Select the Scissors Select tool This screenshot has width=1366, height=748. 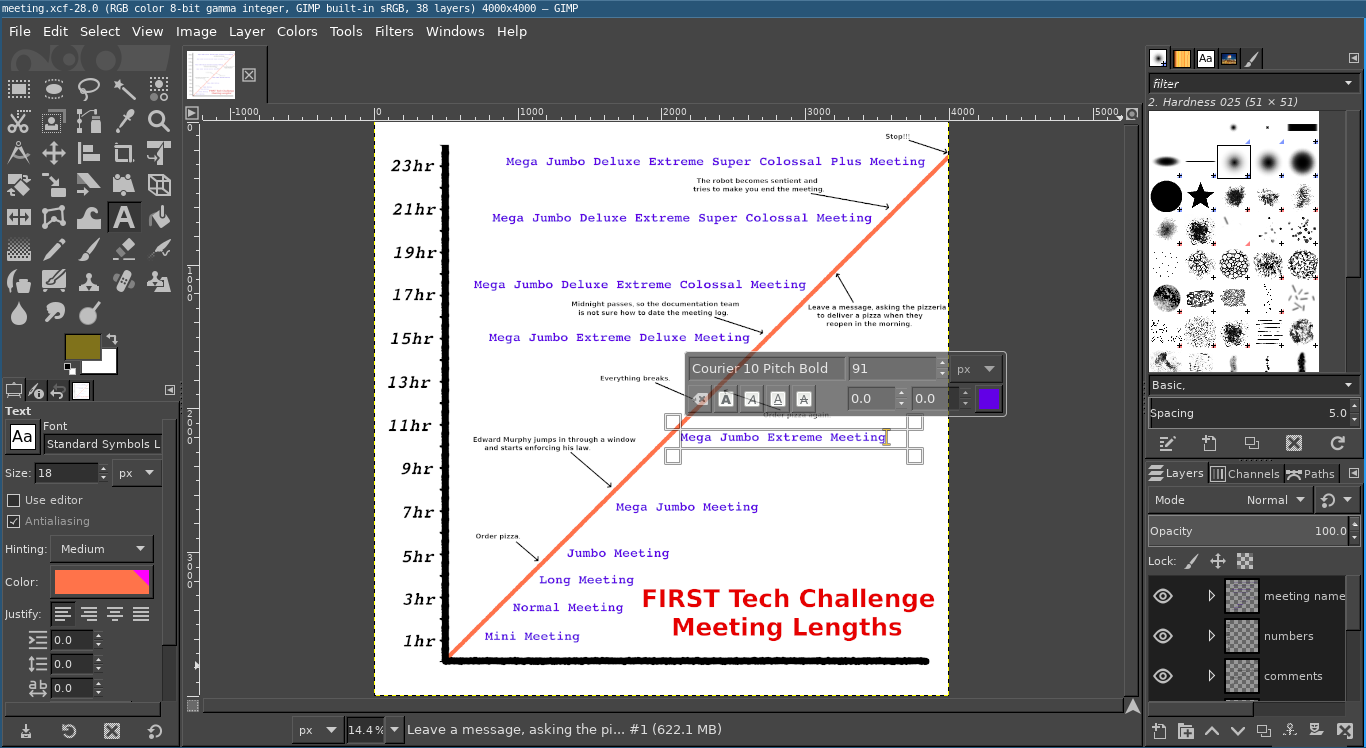coord(19,122)
